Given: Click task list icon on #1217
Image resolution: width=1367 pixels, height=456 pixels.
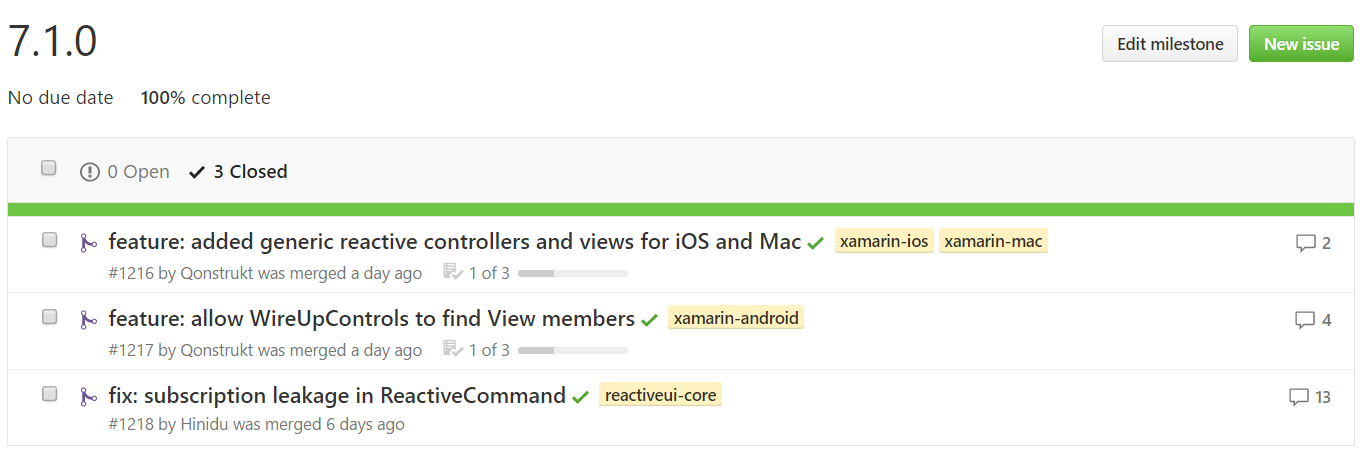Looking at the screenshot, I should pos(452,350).
